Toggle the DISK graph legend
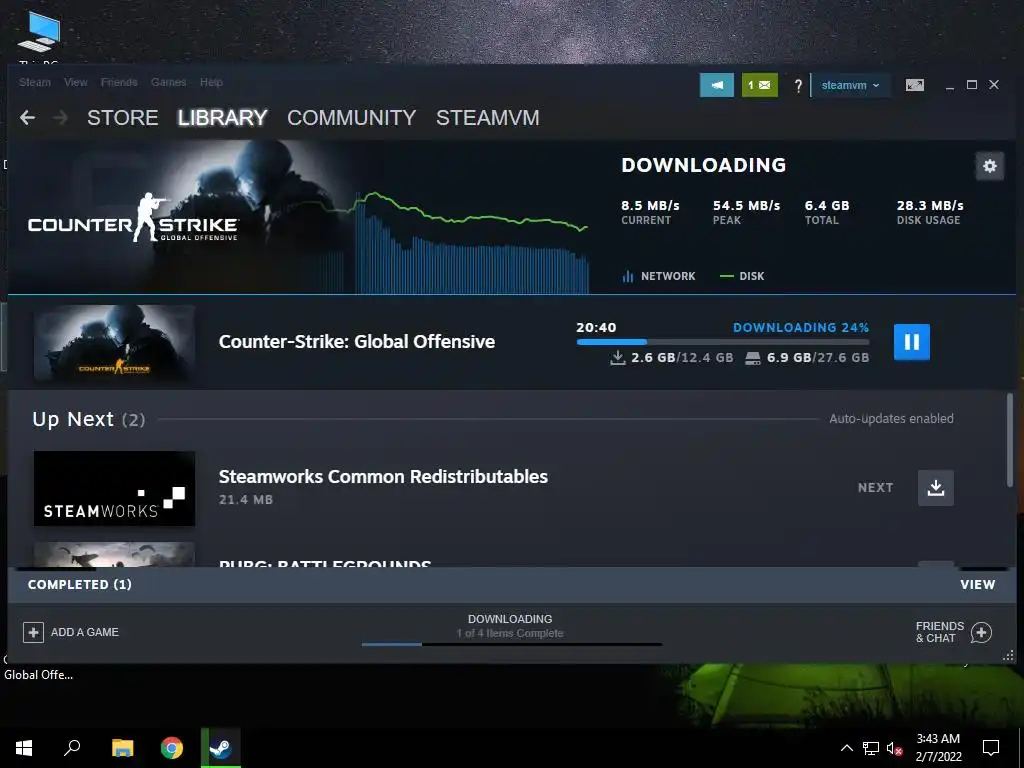Image resolution: width=1024 pixels, height=768 pixels. click(x=741, y=276)
